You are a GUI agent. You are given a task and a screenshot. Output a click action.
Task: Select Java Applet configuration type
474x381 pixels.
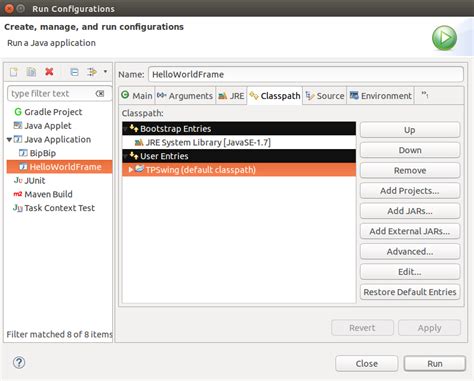pyautogui.click(x=48, y=126)
